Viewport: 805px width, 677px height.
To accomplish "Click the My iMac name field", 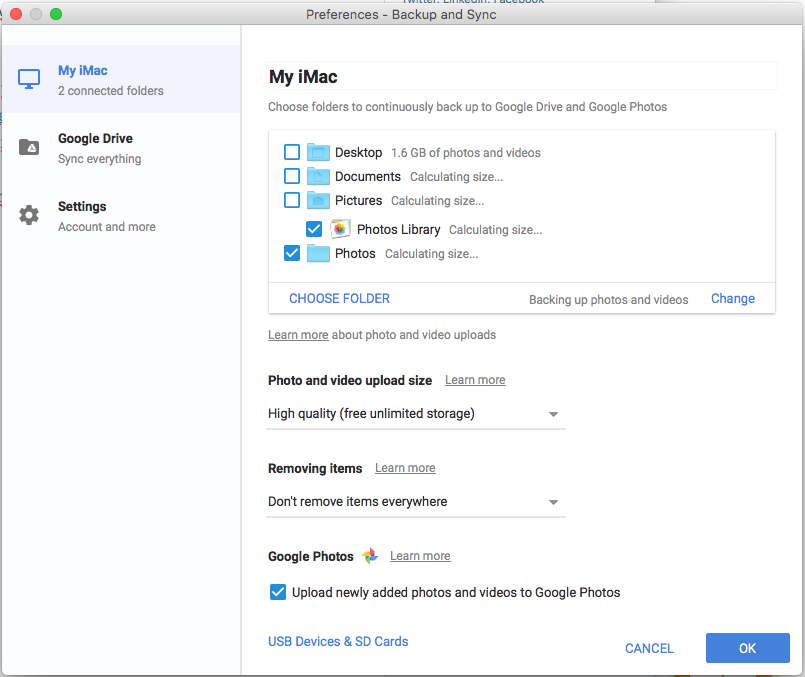I will click(521, 77).
